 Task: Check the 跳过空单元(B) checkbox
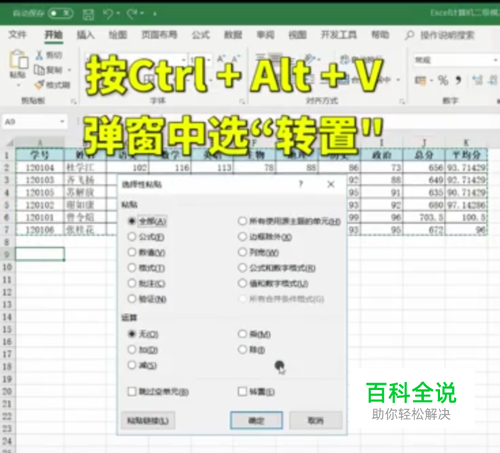pos(132,391)
